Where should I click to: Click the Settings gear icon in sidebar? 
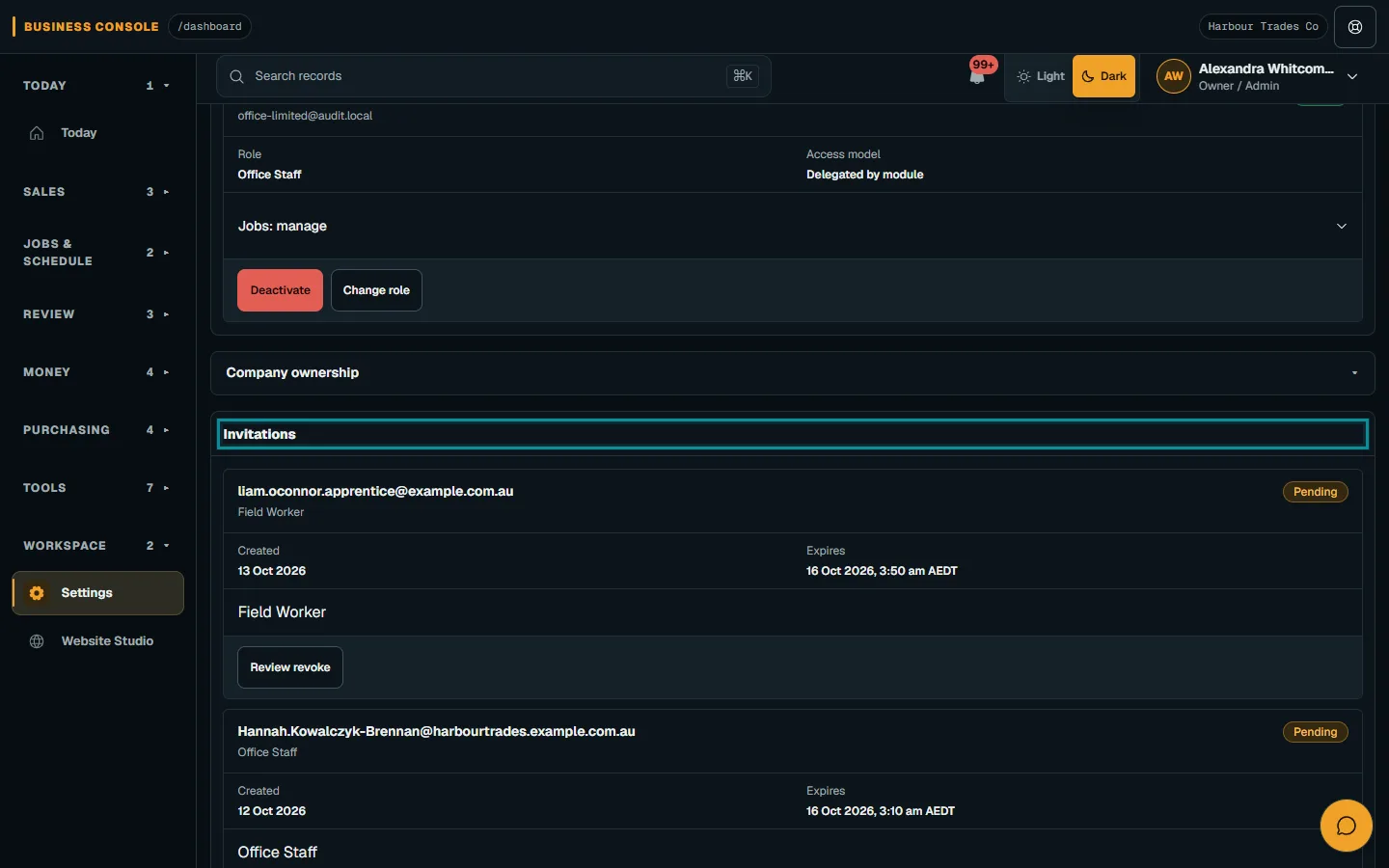tap(37, 593)
